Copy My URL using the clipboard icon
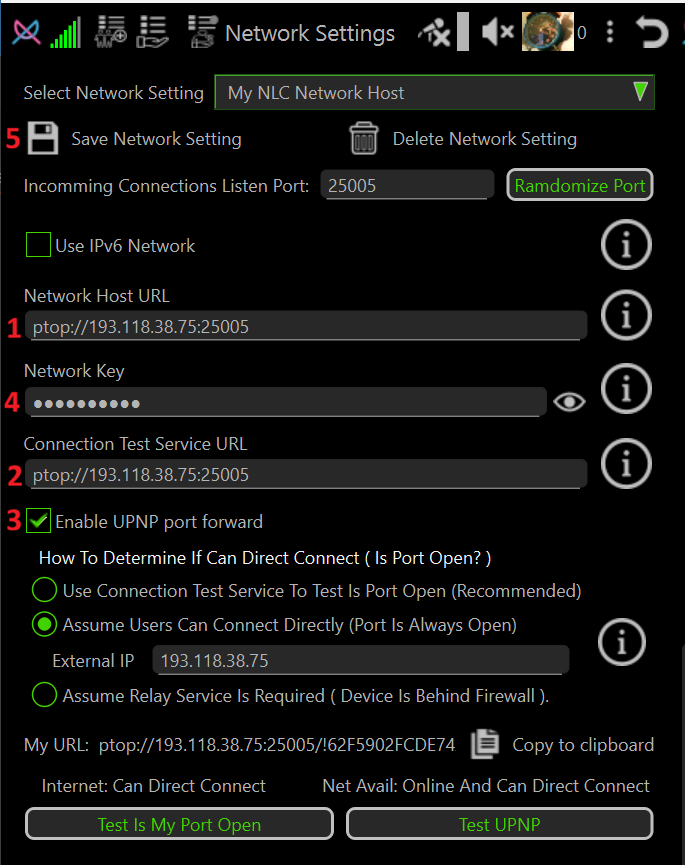The height and width of the screenshot is (865, 685). (x=485, y=745)
